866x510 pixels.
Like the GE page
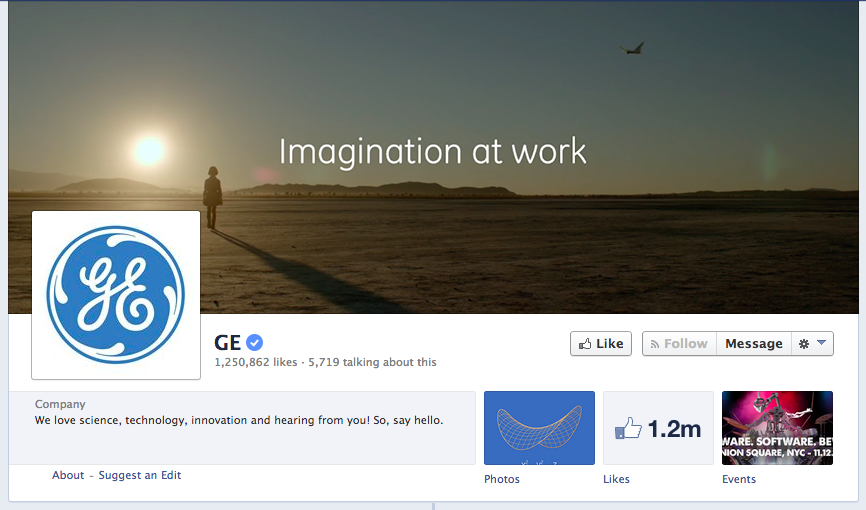pyautogui.click(x=601, y=344)
